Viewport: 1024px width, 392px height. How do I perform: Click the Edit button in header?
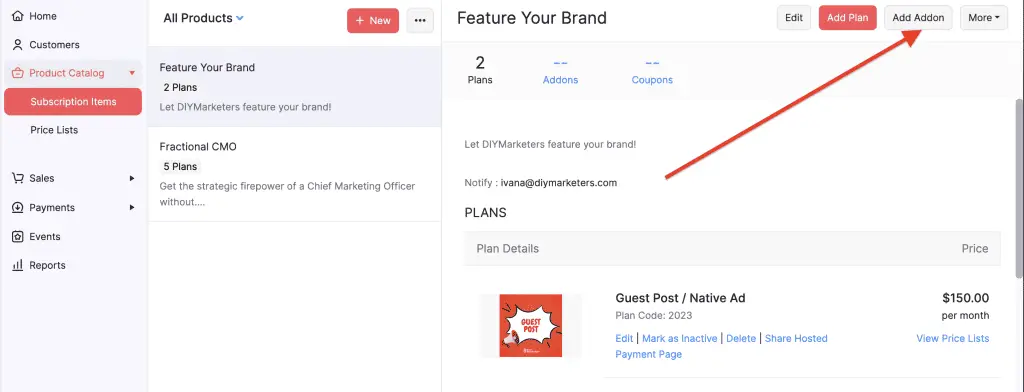pyautogui.click(x=793, y=18)
